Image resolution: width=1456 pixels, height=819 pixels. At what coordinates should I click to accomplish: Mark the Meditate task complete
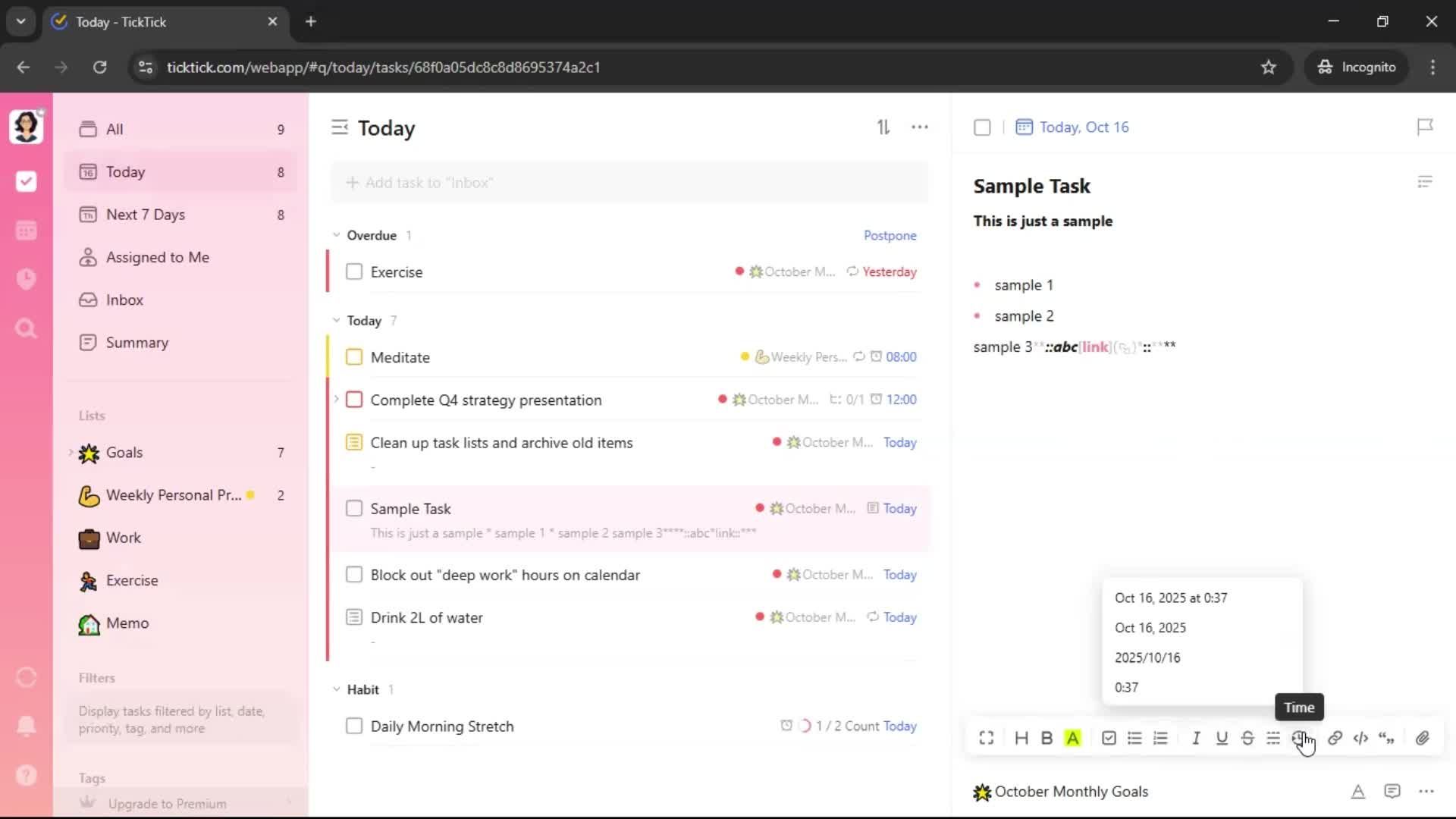pyautogui.click(x=354, y=357)
